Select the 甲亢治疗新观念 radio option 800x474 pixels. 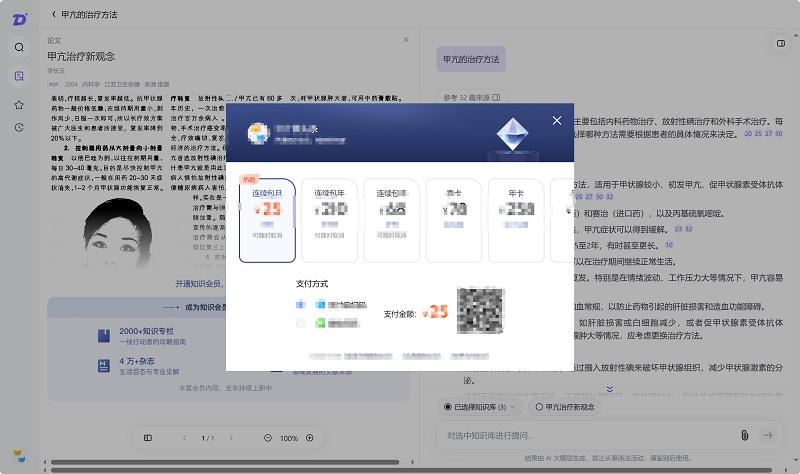pos(539,407)
